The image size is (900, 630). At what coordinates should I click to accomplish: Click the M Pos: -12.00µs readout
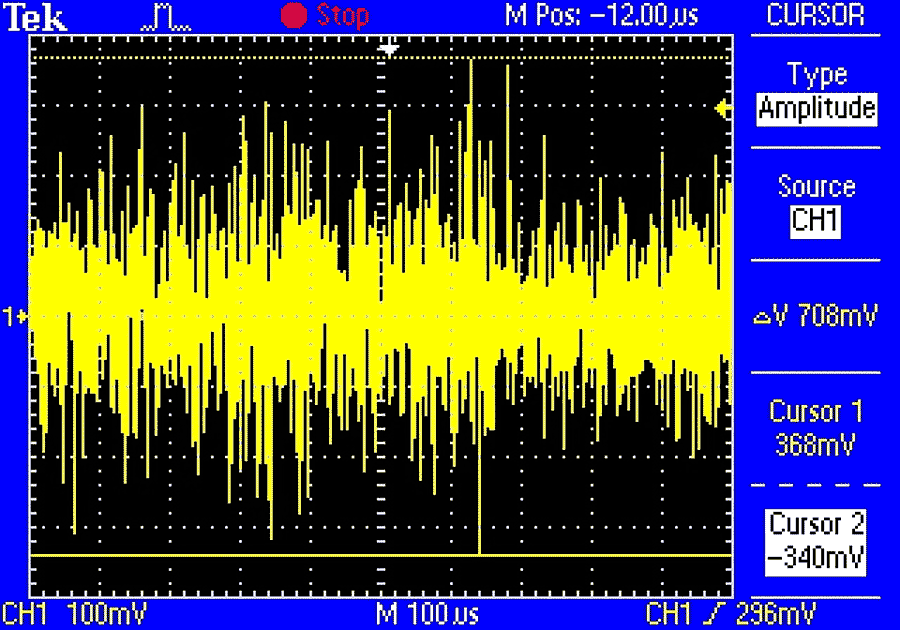602,15
